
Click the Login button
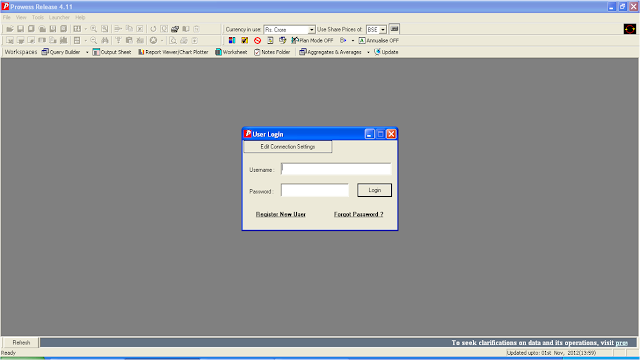click(374, 190)
